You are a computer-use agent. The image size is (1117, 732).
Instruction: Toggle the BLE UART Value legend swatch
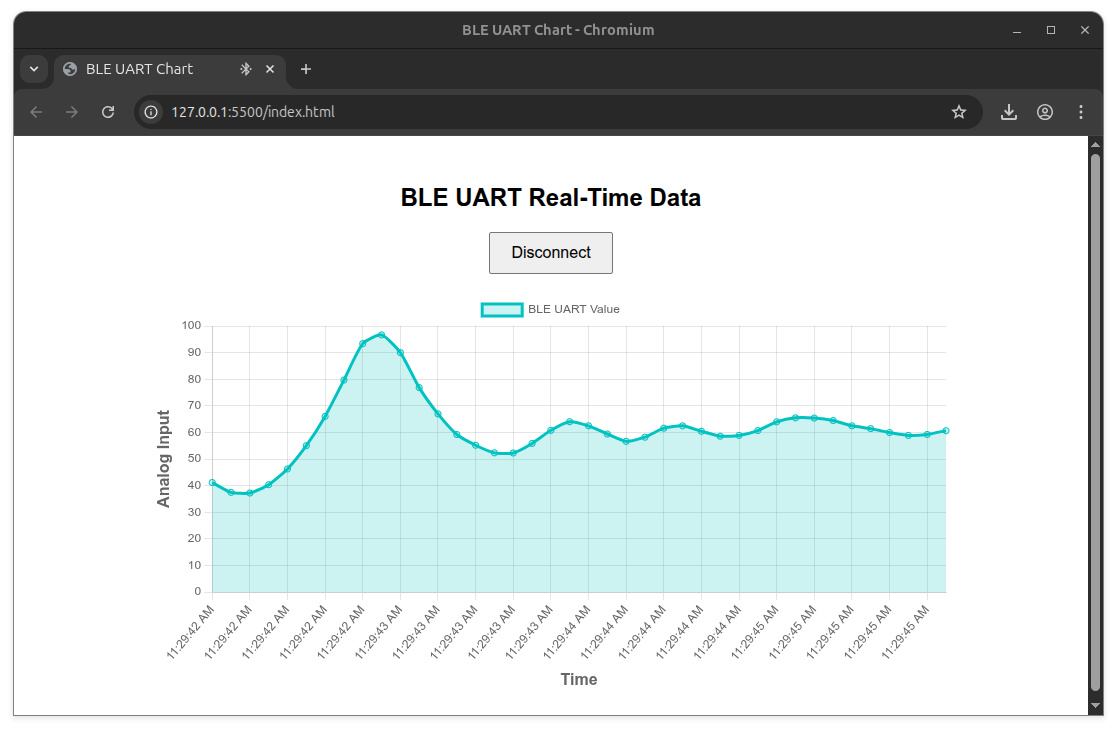(502, 309)
